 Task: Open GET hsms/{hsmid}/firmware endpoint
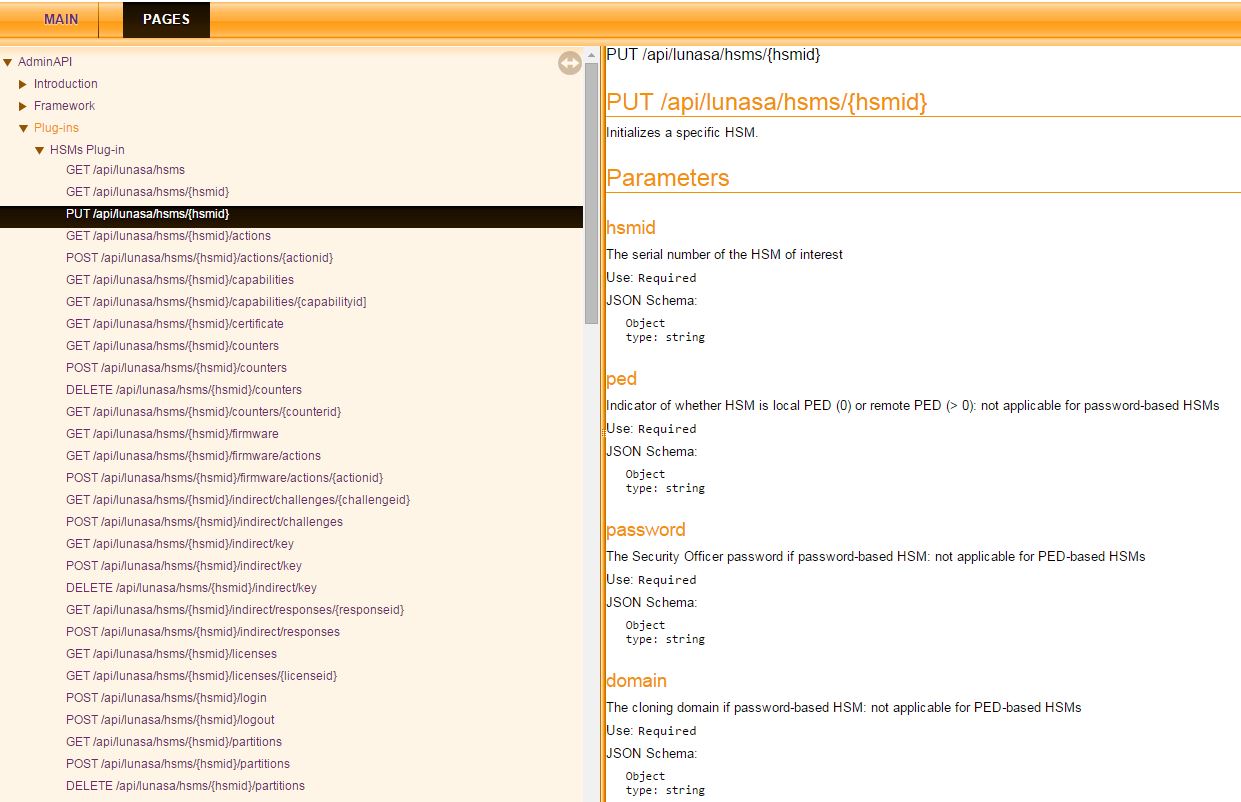coord(172,434)
